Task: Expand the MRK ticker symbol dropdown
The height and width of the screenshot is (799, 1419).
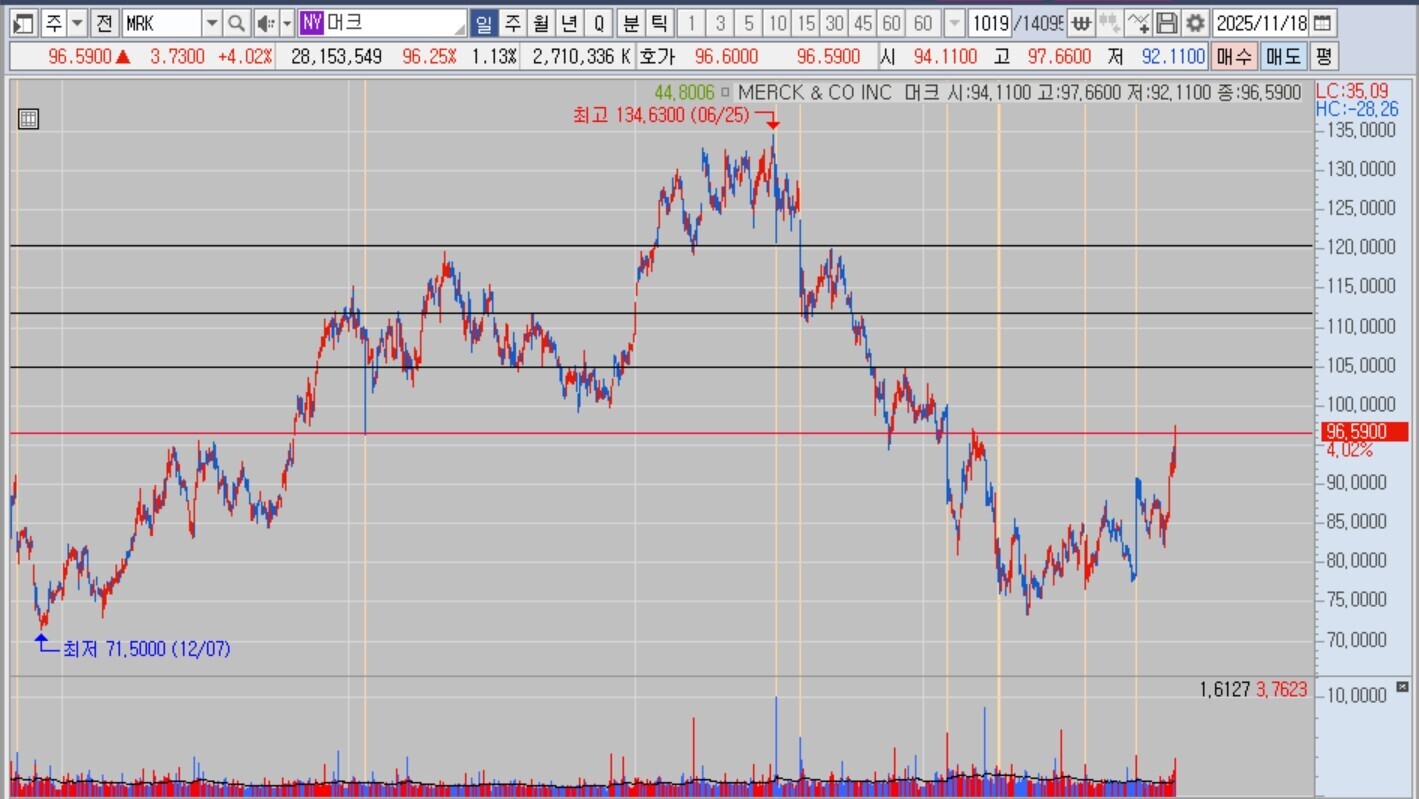Action: pos(211,23)
